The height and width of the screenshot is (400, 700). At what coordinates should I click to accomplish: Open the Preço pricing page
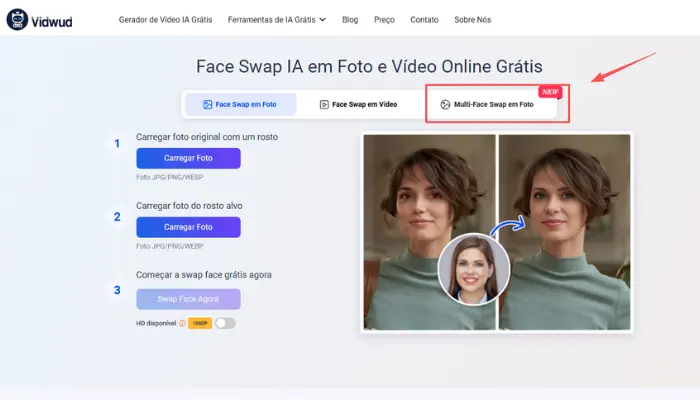384,20
